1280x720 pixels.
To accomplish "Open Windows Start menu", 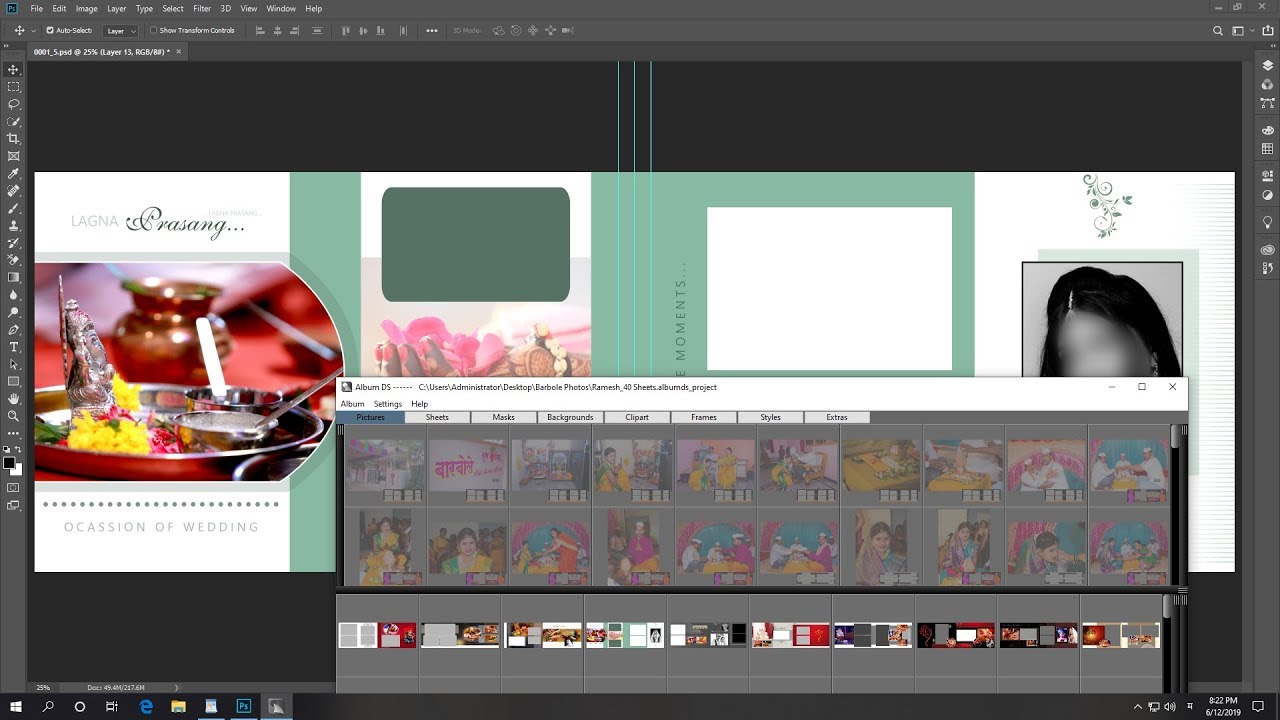I will click(16, 706).
